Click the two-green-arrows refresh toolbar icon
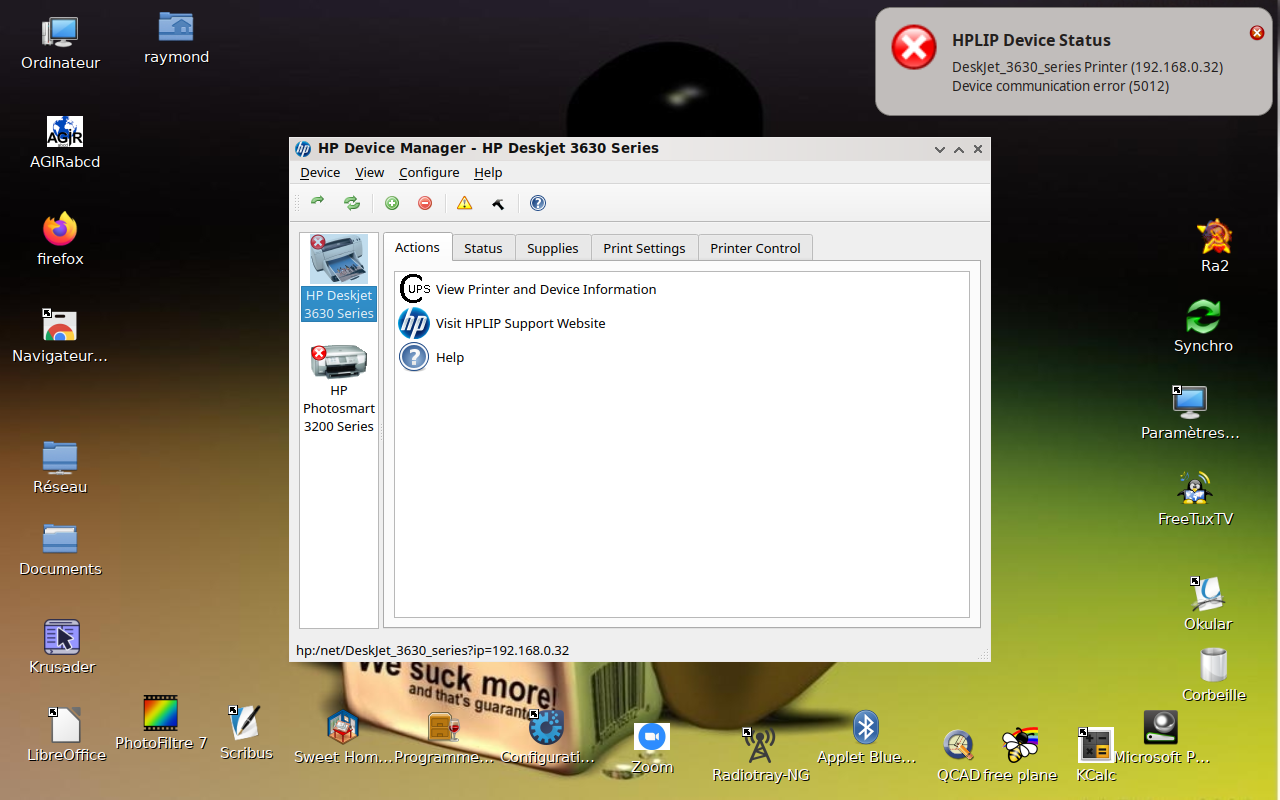Screen dimensions: 1280x800 pyautogui.click(x=352, y=203)
